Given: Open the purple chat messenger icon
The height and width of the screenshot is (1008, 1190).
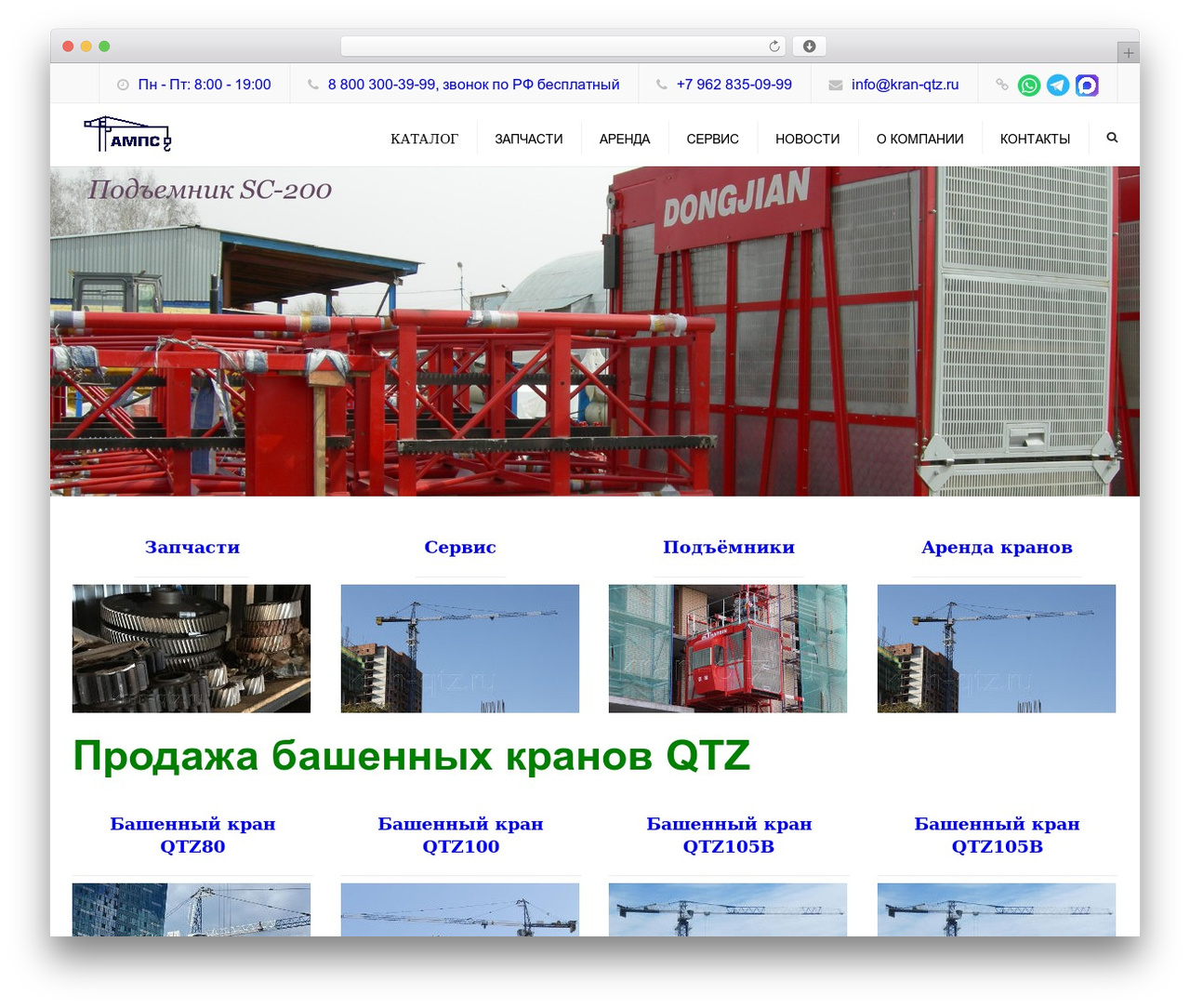Looking at the screenshot, I should point(1087,85).
